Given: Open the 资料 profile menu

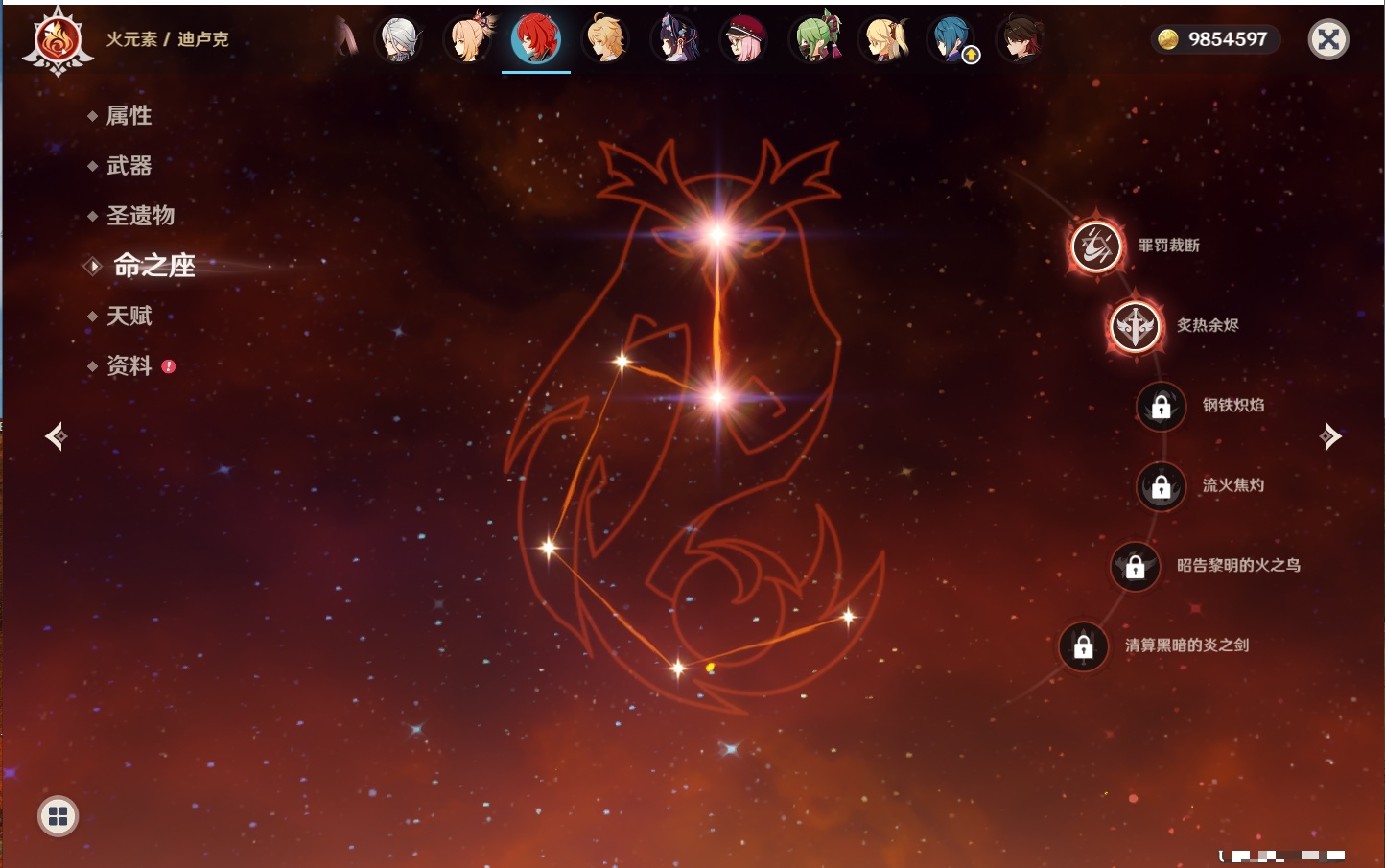Looking at the screenshot, I should click(x=129, y=365).
